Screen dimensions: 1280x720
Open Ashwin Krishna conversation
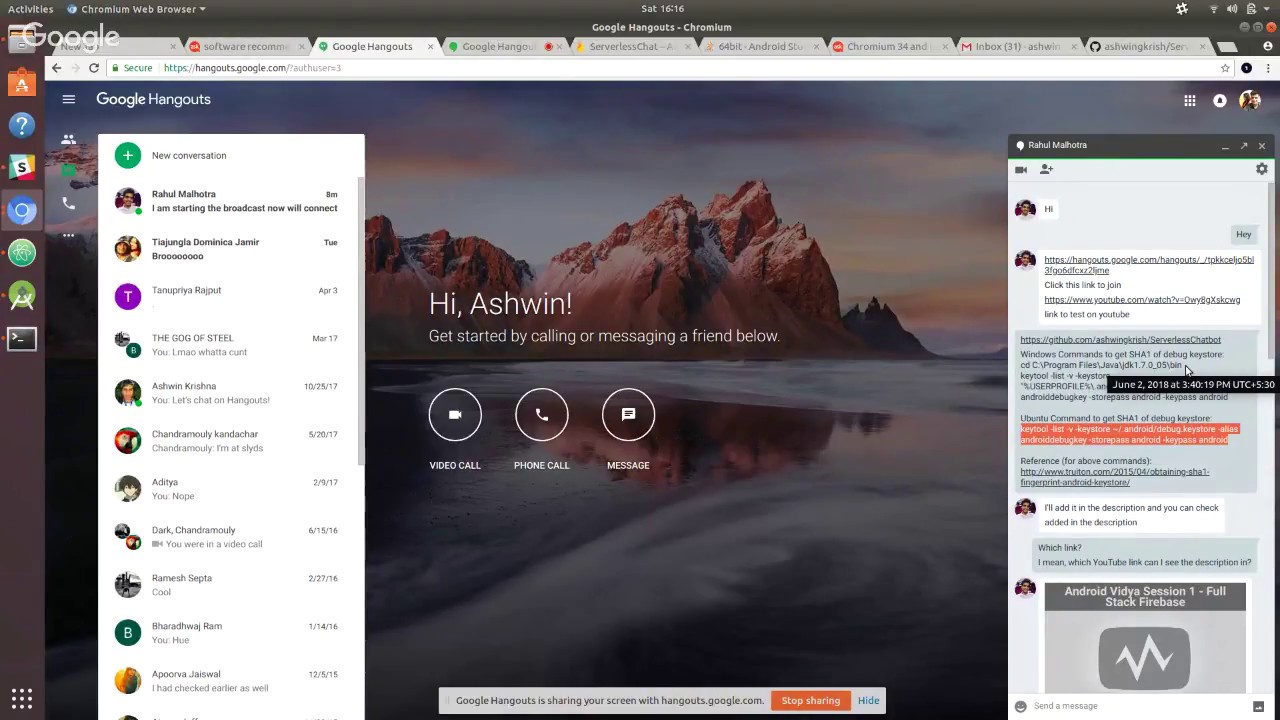coord(231,393)
